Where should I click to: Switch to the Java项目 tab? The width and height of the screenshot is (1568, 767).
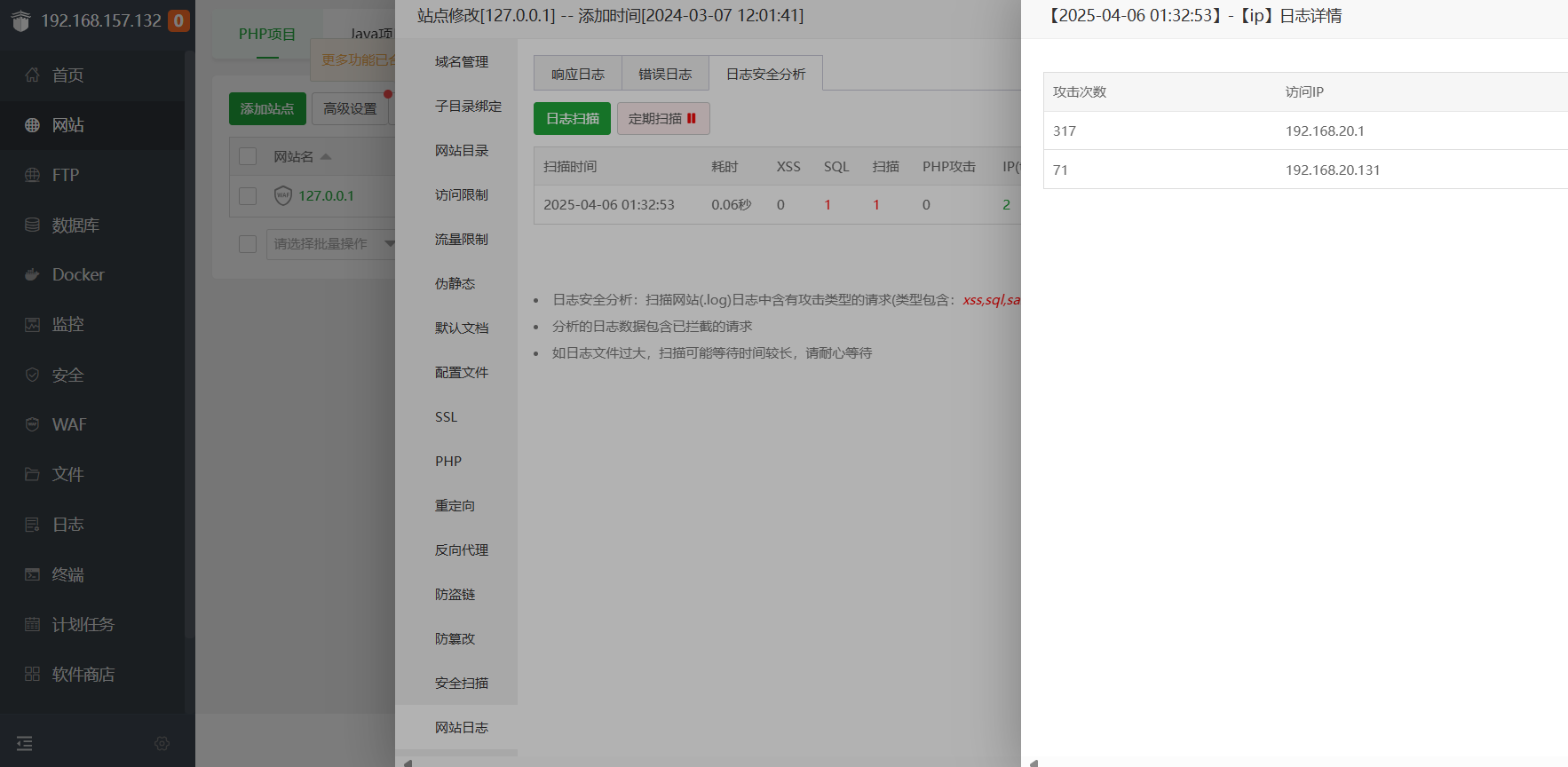[372, 34]
